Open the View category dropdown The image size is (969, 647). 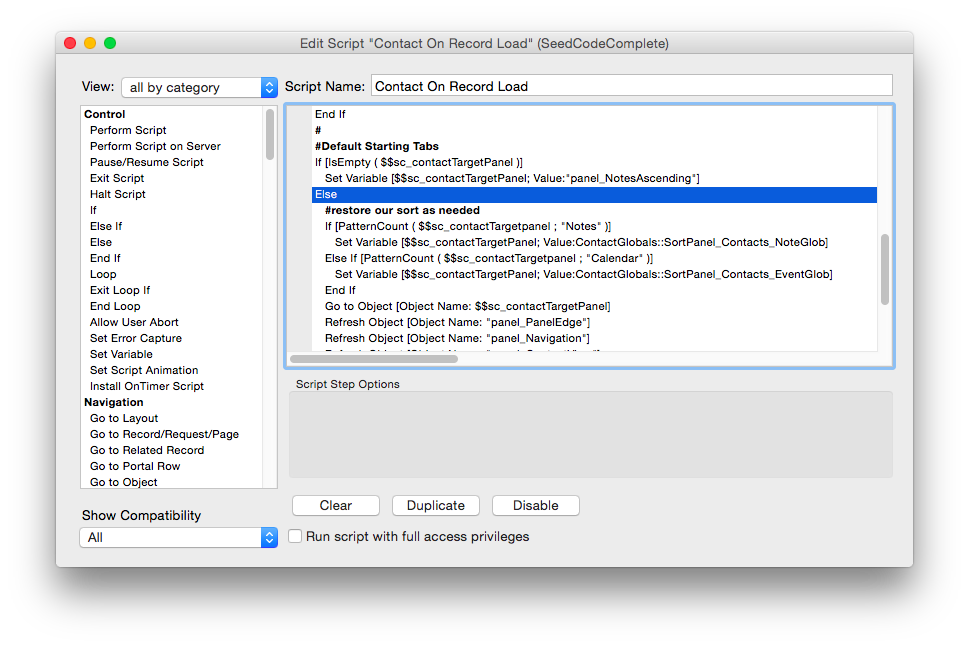(x=199, y=88)
